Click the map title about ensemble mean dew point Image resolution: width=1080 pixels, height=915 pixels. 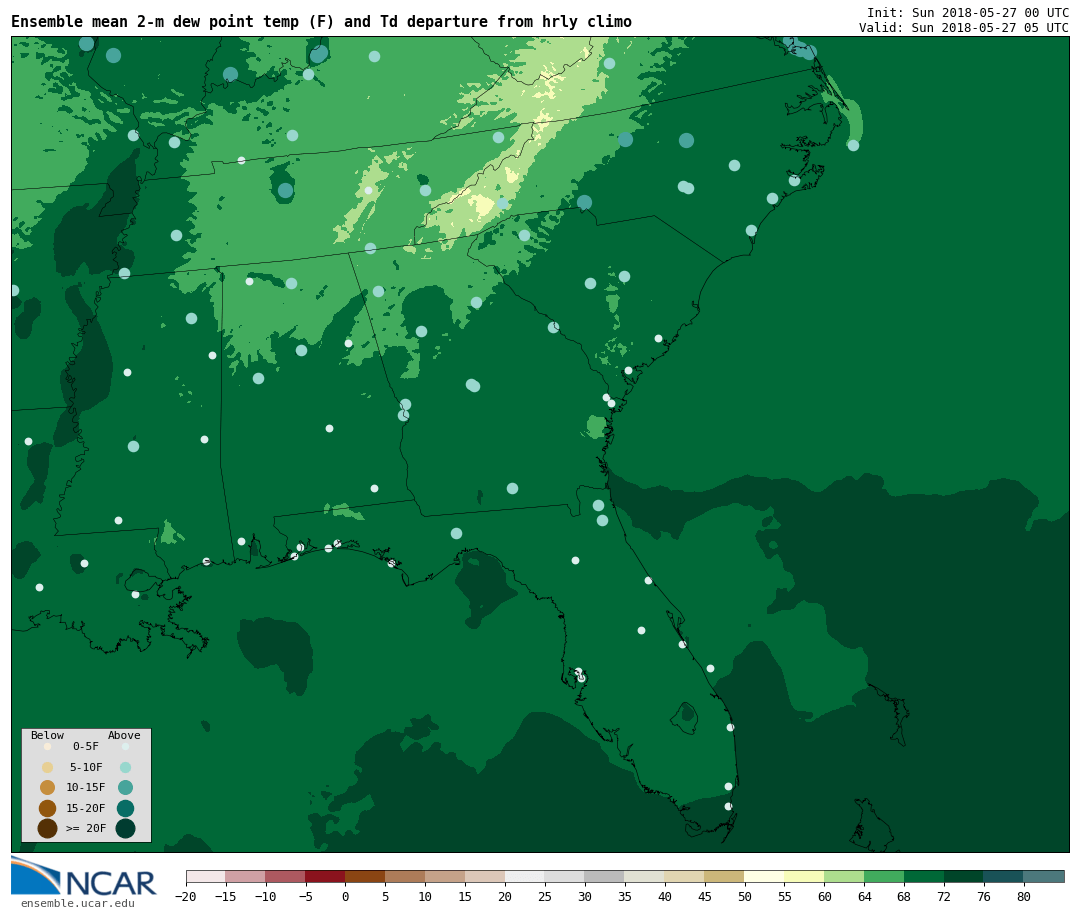click(x=321, y=22)
